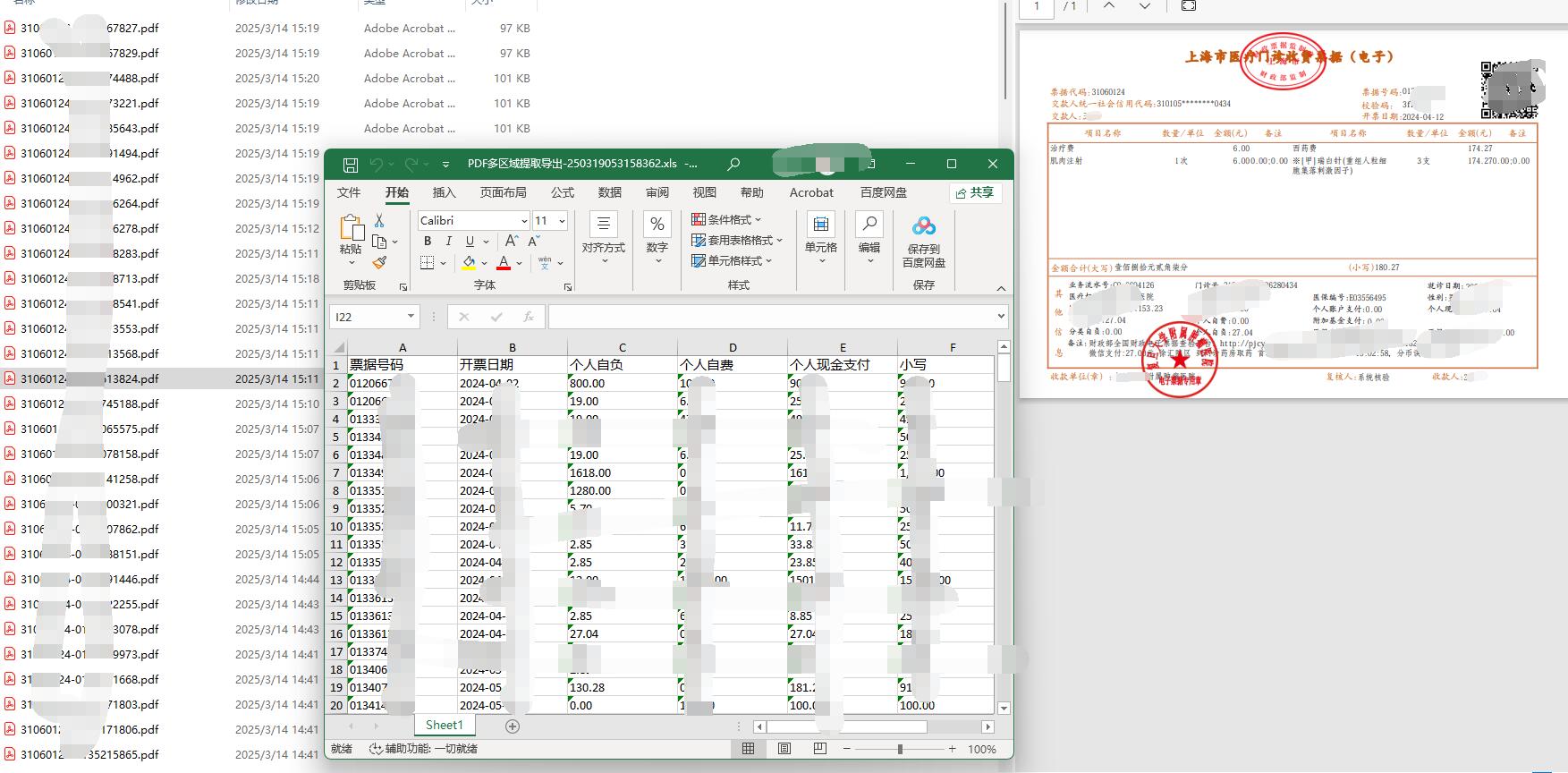Increase font size with larger A
The width and height of the screenshot is (1568, 773).
tap(512, 242)
